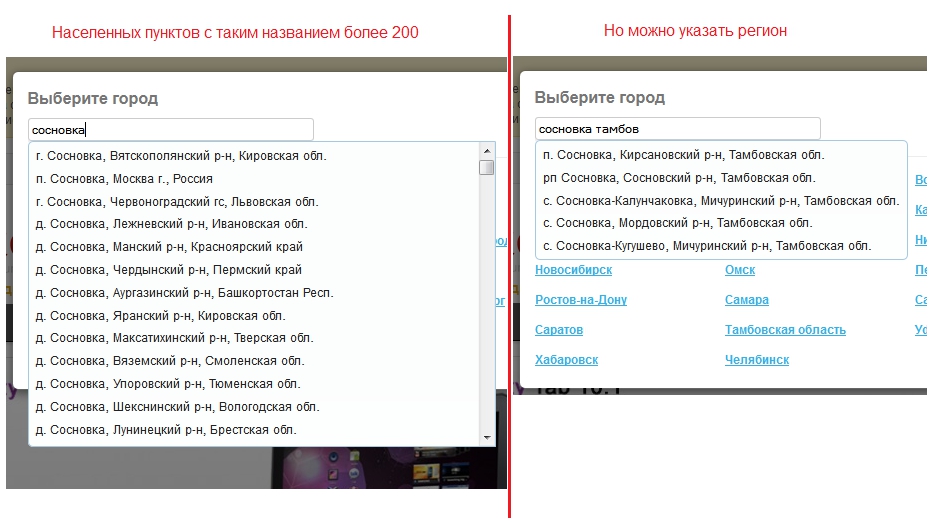This screenshot has width=931, height=522.
Task: Select 'г. Сосновка, Вятскополянский р-н, Кировская обл.'
Action: point(181,156)
